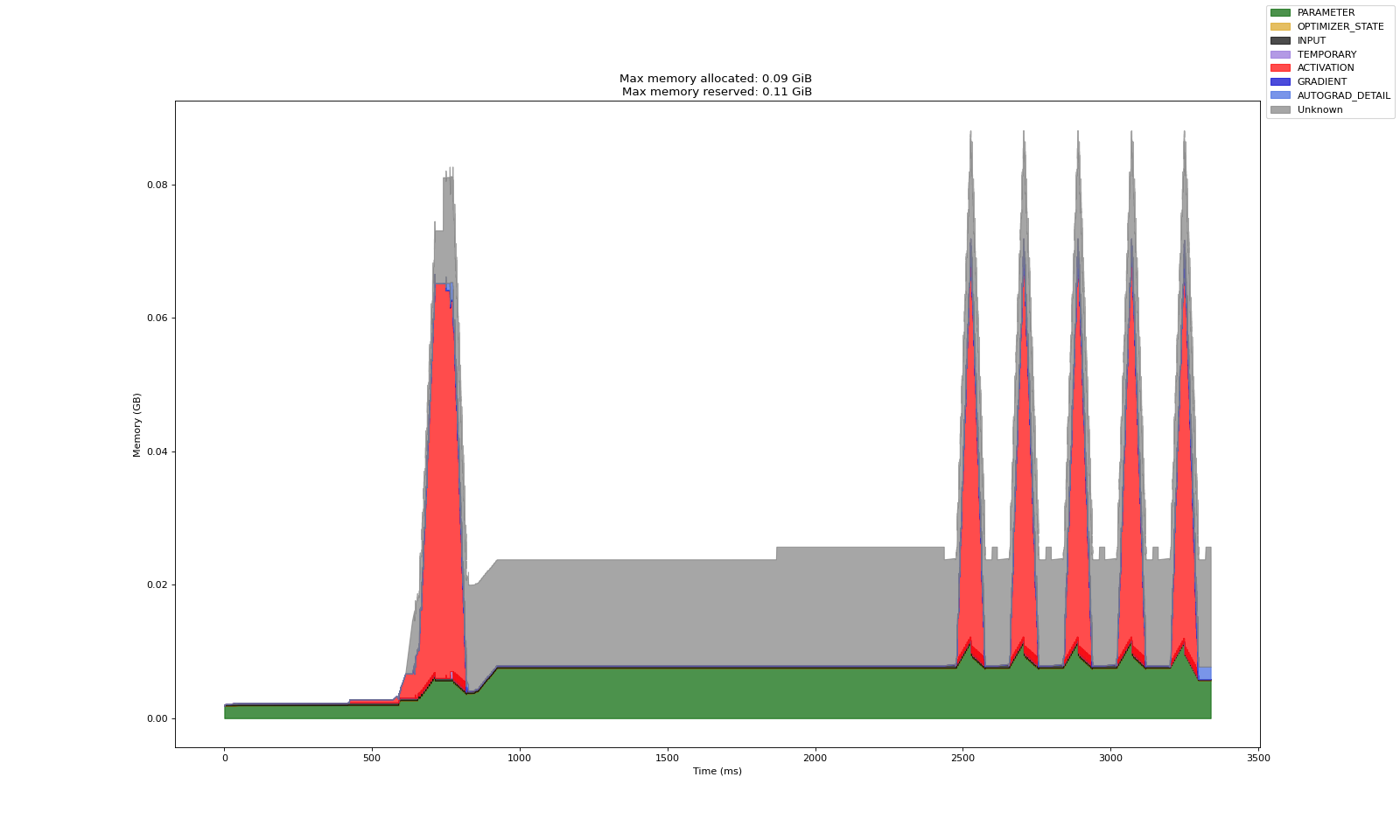Click the 0.00 y-axis tick label

point(157,718)
